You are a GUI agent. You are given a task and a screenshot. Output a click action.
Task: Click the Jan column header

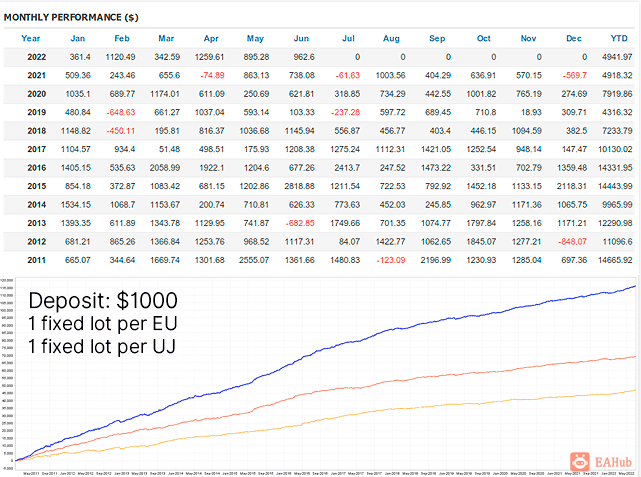coord(78,38)
